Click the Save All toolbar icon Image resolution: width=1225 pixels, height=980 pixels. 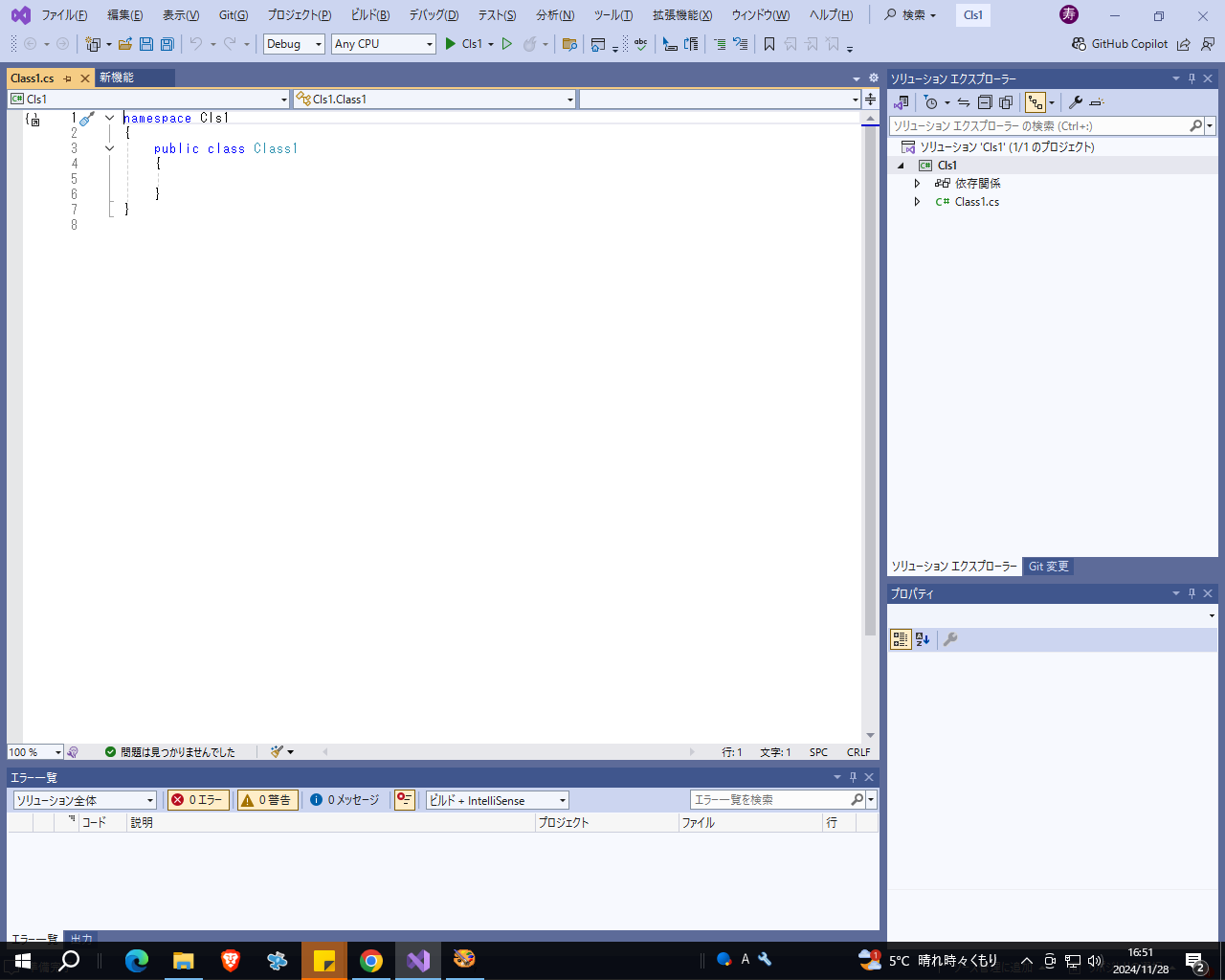tap(167, 44)
